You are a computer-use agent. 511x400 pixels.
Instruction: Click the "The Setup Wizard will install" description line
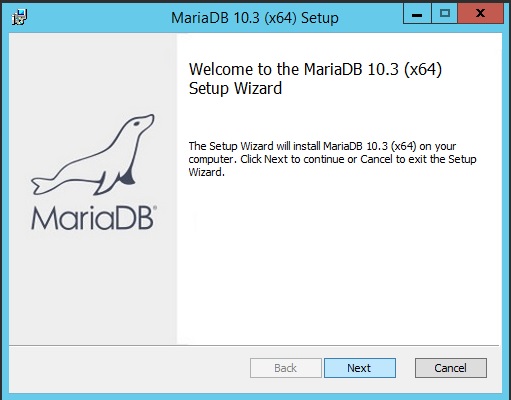click(x=322, y=146)
